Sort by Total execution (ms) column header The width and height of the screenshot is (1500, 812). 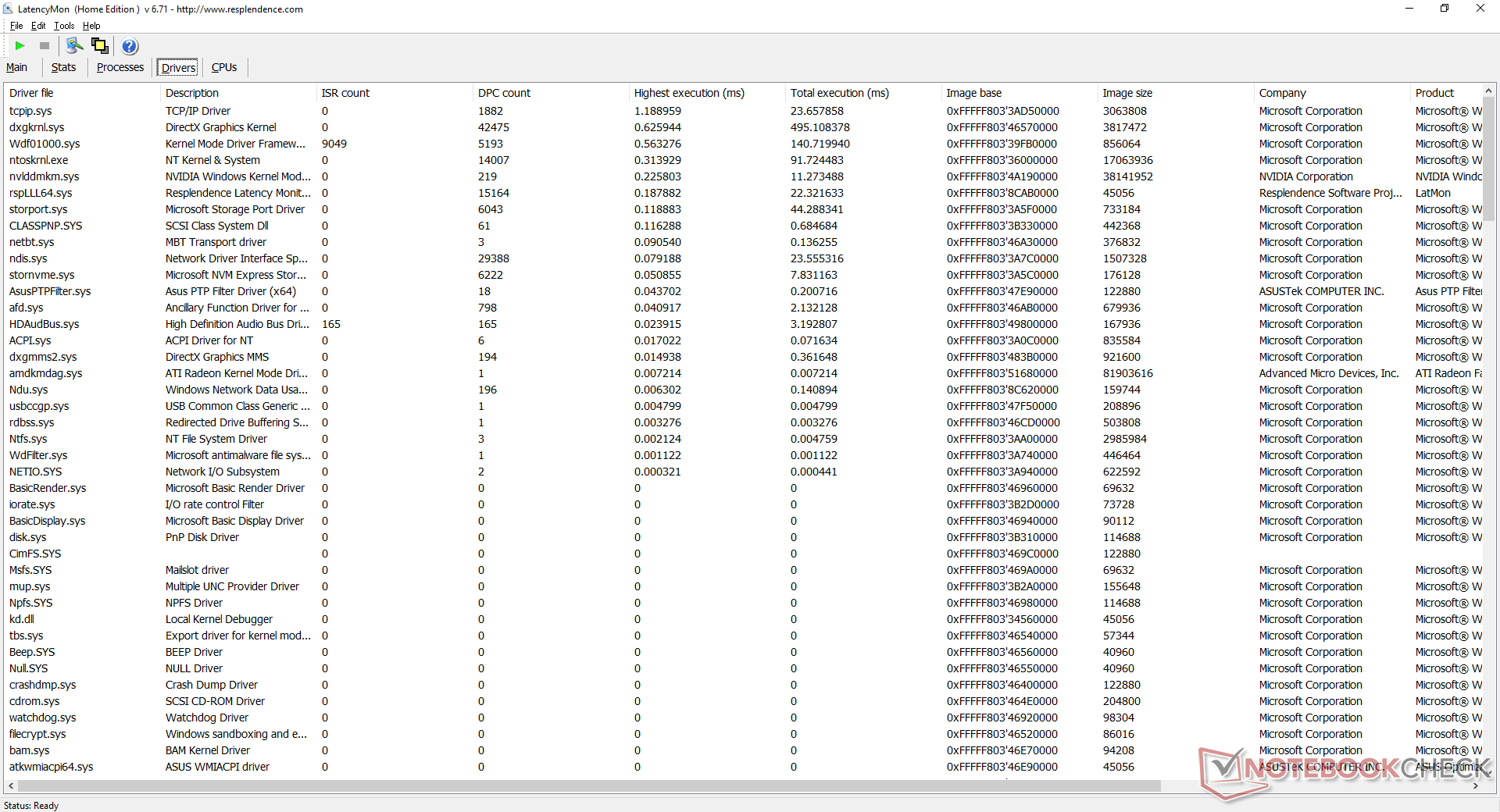(x=863, y=93)
